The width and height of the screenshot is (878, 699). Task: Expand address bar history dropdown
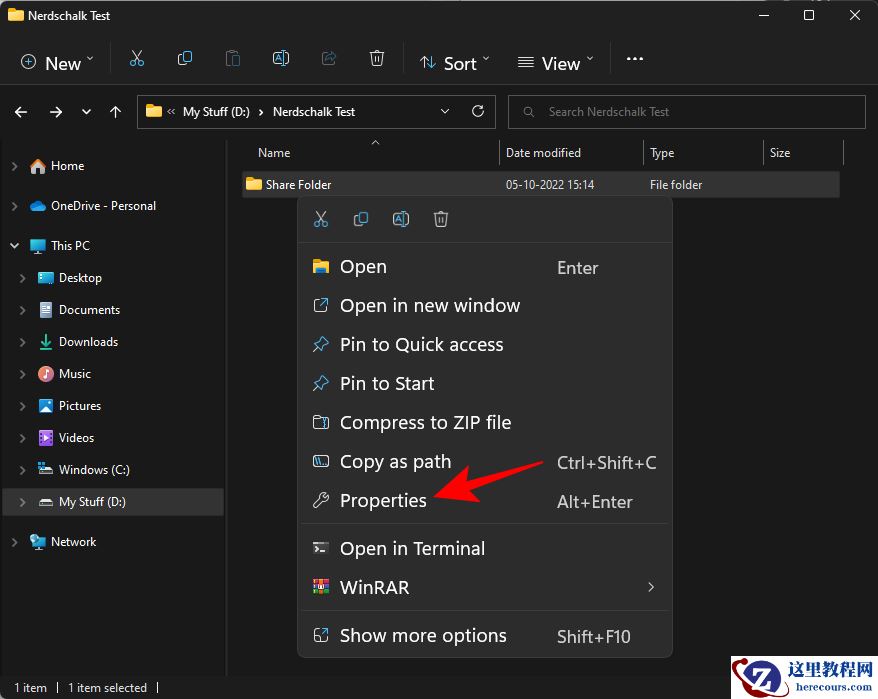pos(445,111)
